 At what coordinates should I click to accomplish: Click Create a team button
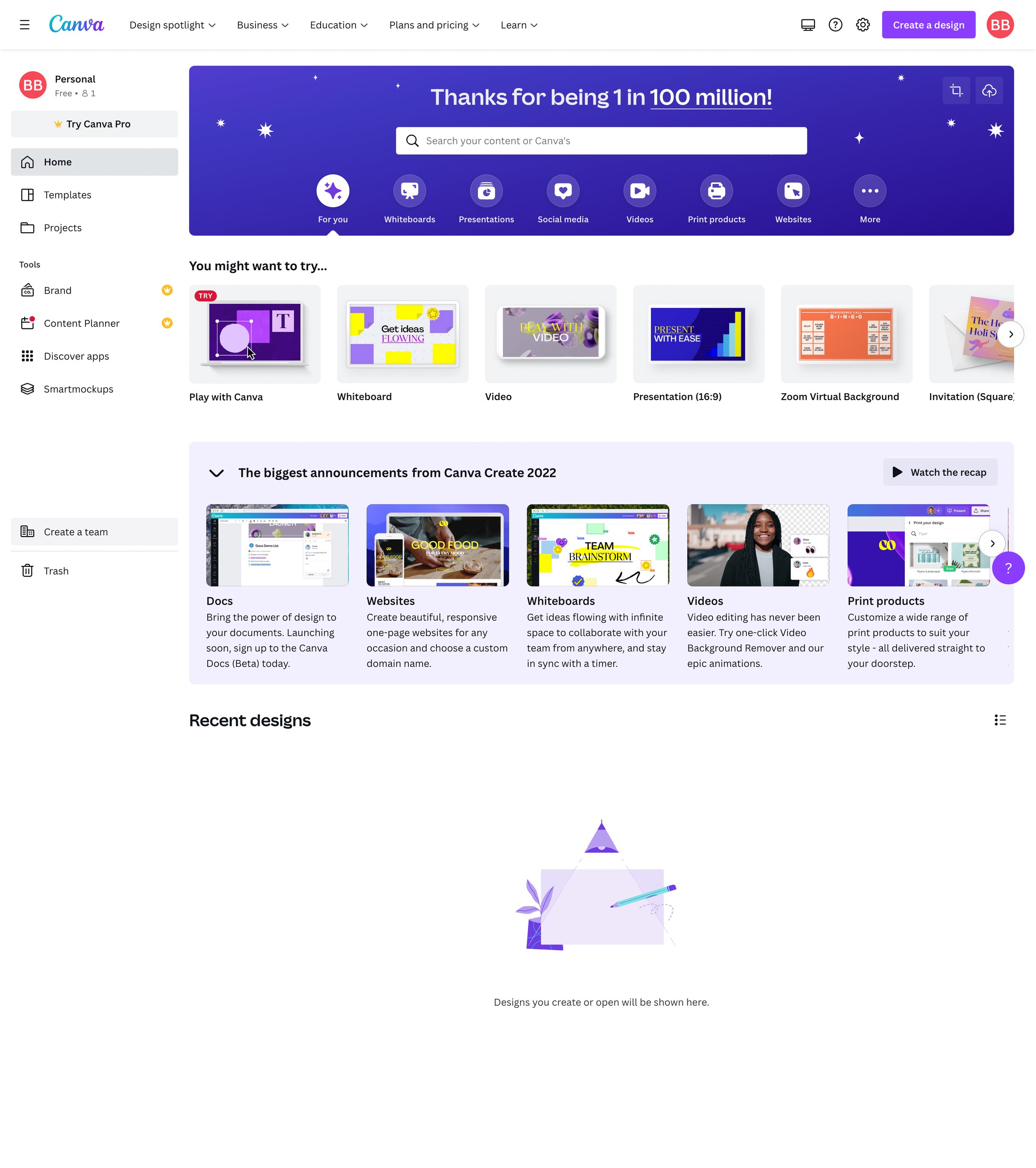(x=94, y=532)
